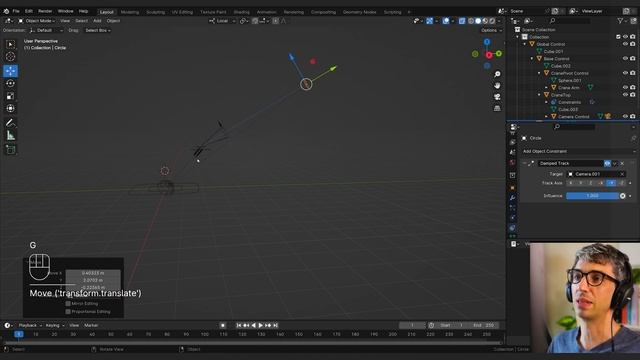This screenshot has height=360, width=640.
Task: Switch to the Scripting workspace tab
Action: [x=393, y=12]
